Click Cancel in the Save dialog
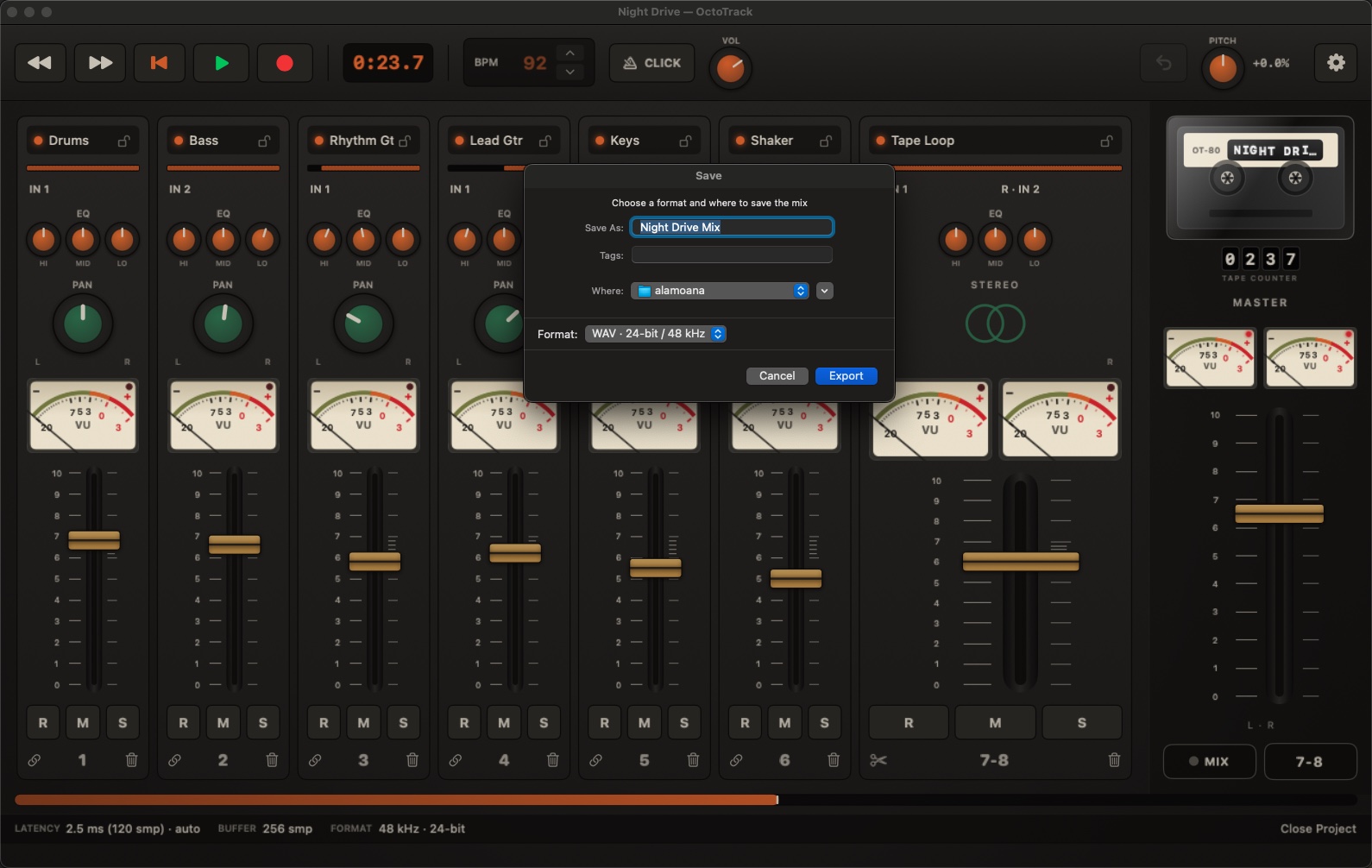The height and width of the screenshot is (868, 1372). [x=777, y=376]
